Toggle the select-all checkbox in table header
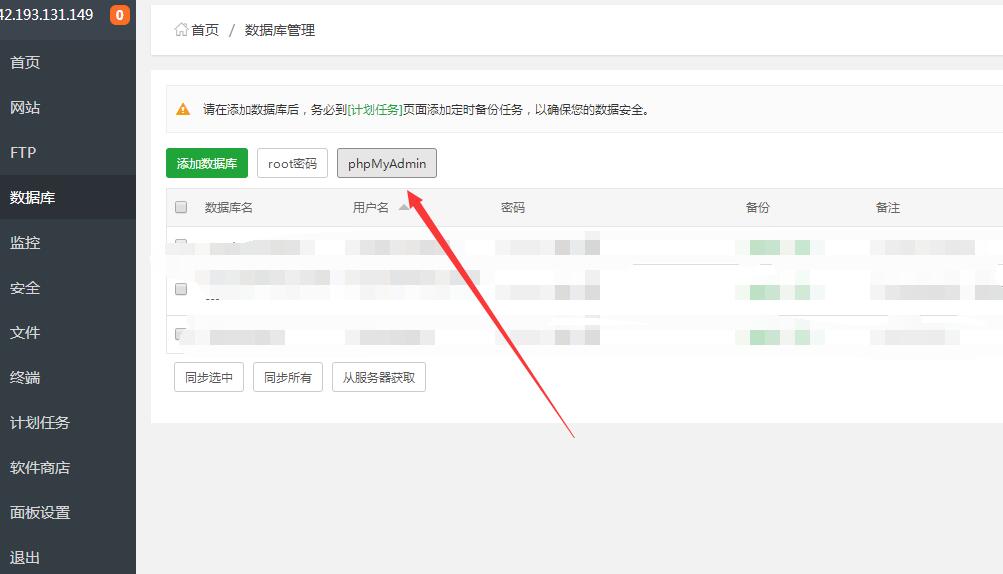 tap(181, 208)
